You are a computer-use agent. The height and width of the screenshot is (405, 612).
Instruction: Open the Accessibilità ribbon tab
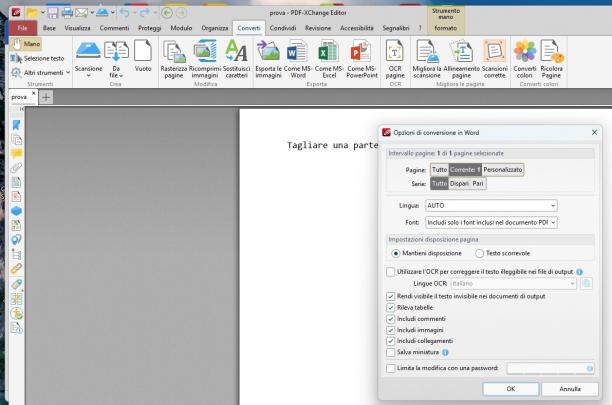[x=357, y=28]
